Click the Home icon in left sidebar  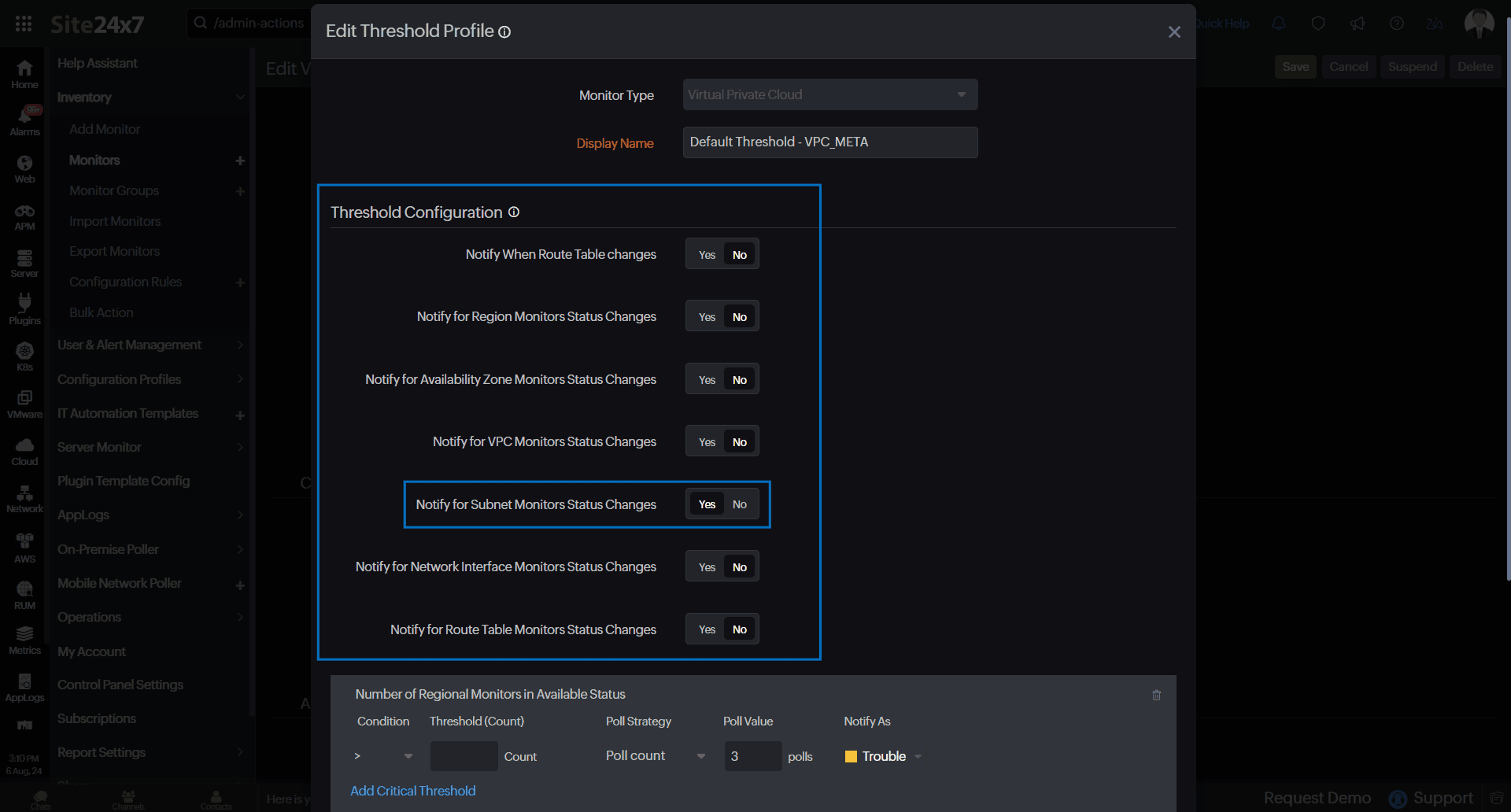[24, 74]
